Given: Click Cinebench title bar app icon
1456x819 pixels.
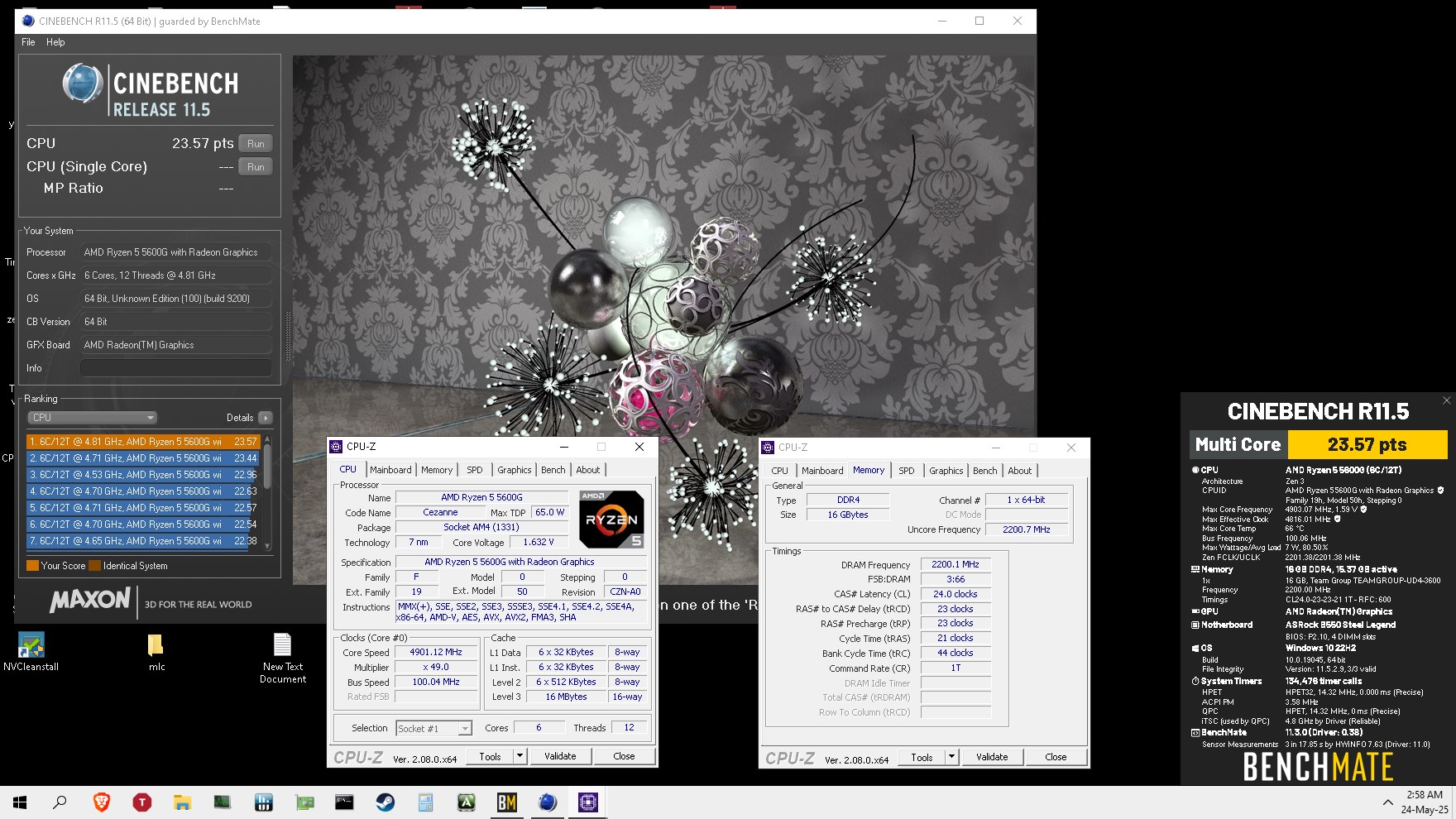Looking at the screenshot, I should (28, 21).
